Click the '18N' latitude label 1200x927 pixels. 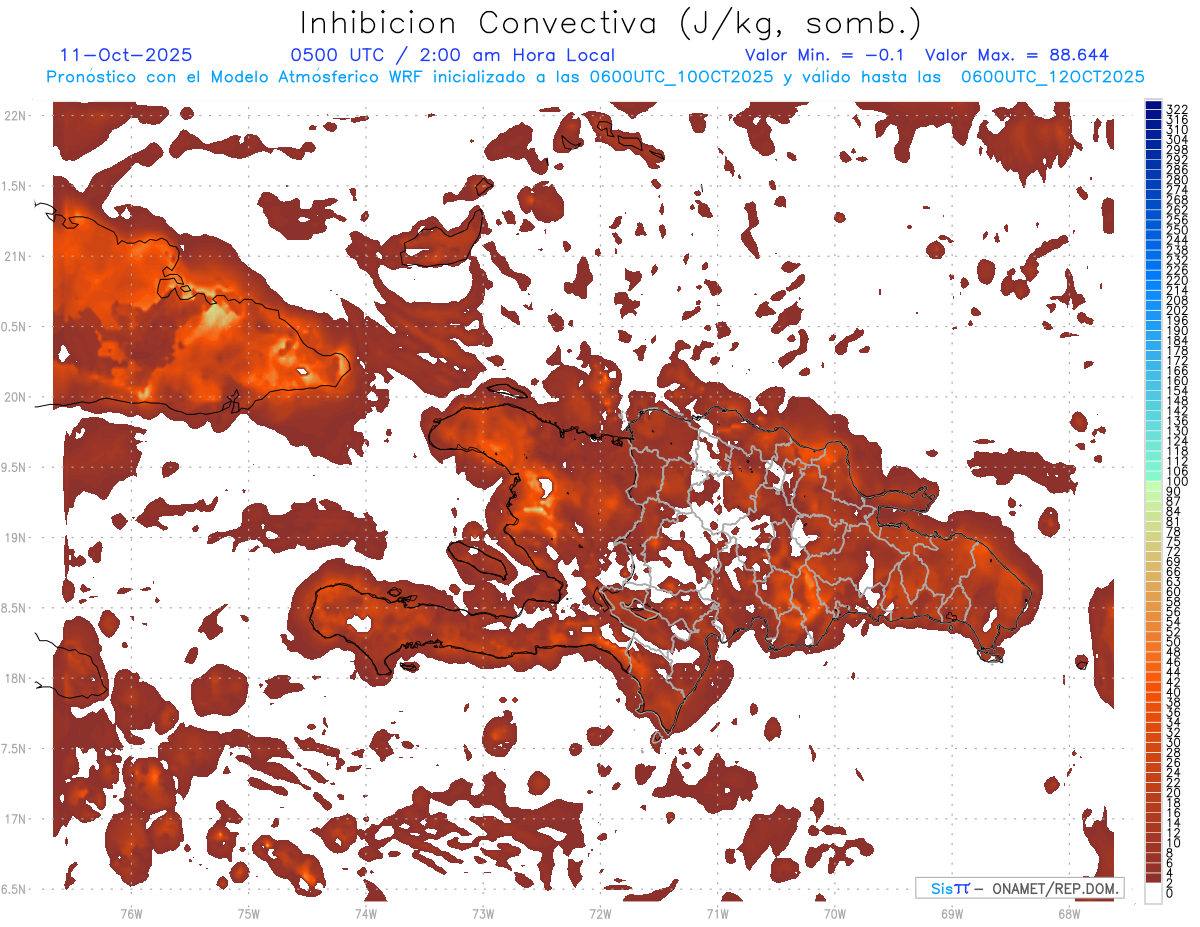click(x=15, y=679)
